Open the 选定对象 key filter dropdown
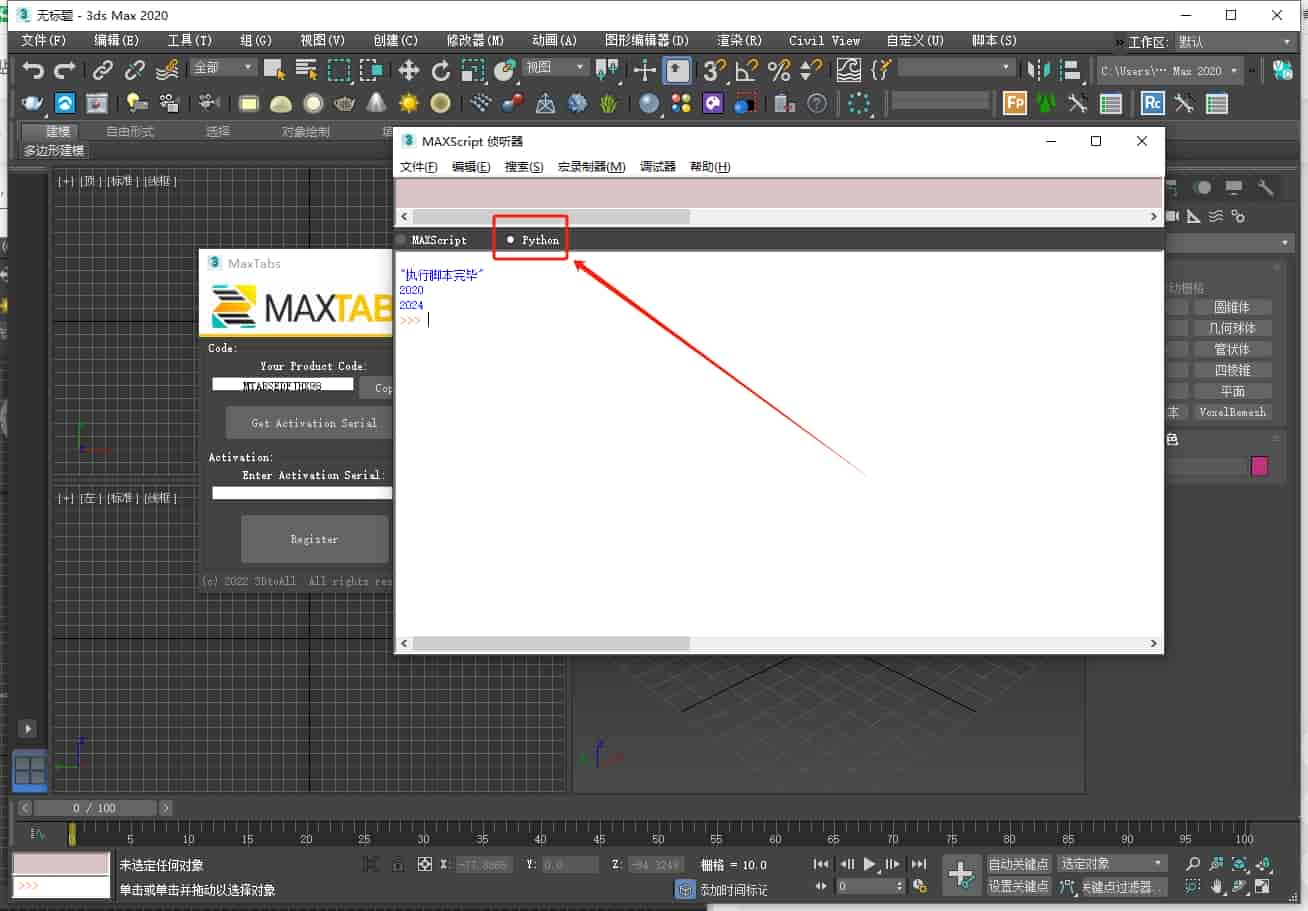The width and height of the screenshot is (1308, 911). pyautogui.click(x=1112, y=863)
